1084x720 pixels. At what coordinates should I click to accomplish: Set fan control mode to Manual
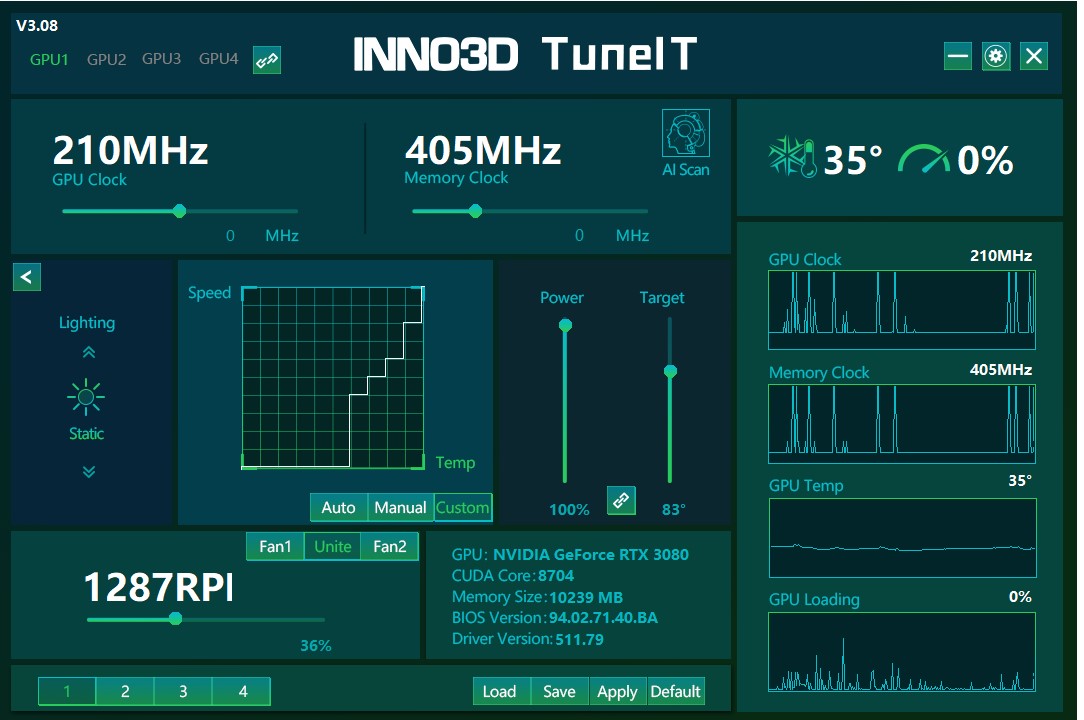click(400, 508)
